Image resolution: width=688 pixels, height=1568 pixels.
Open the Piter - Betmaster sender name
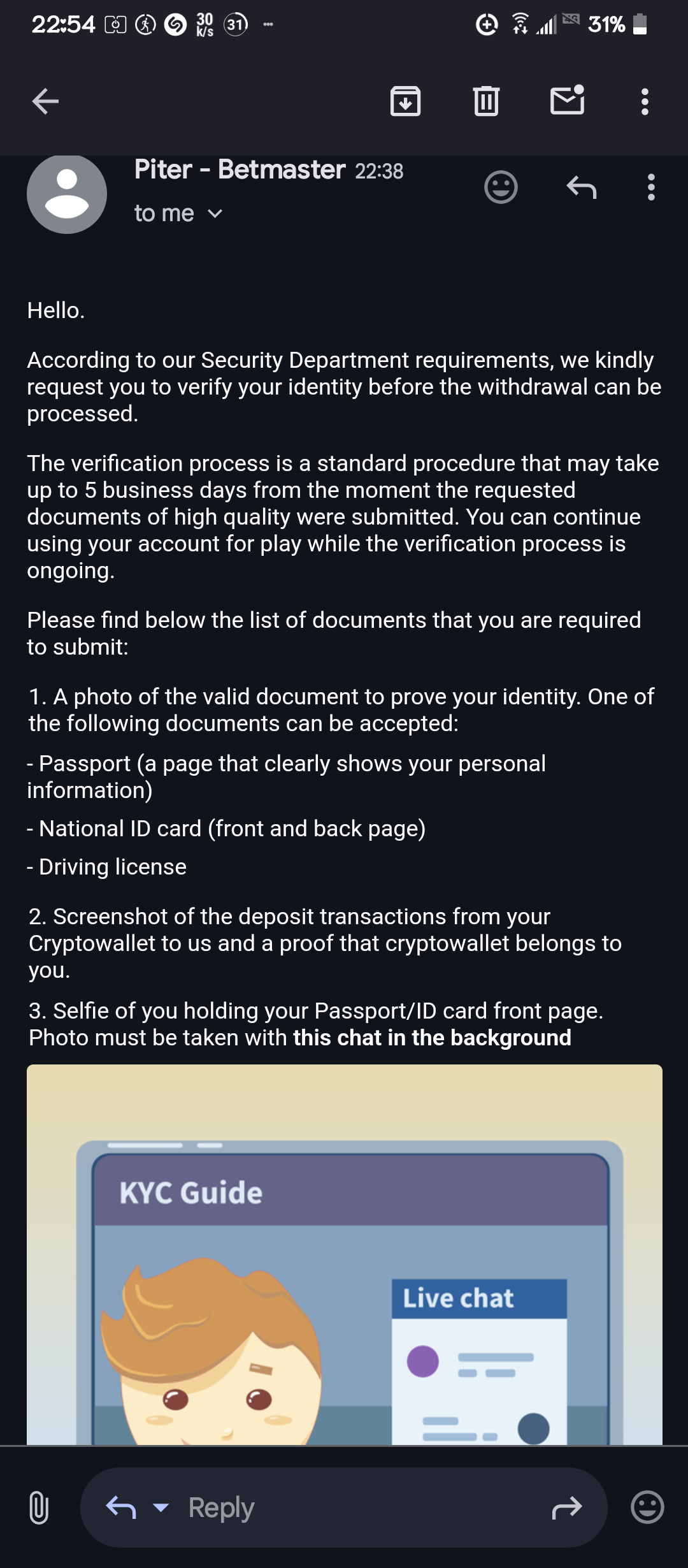[240, 170]
